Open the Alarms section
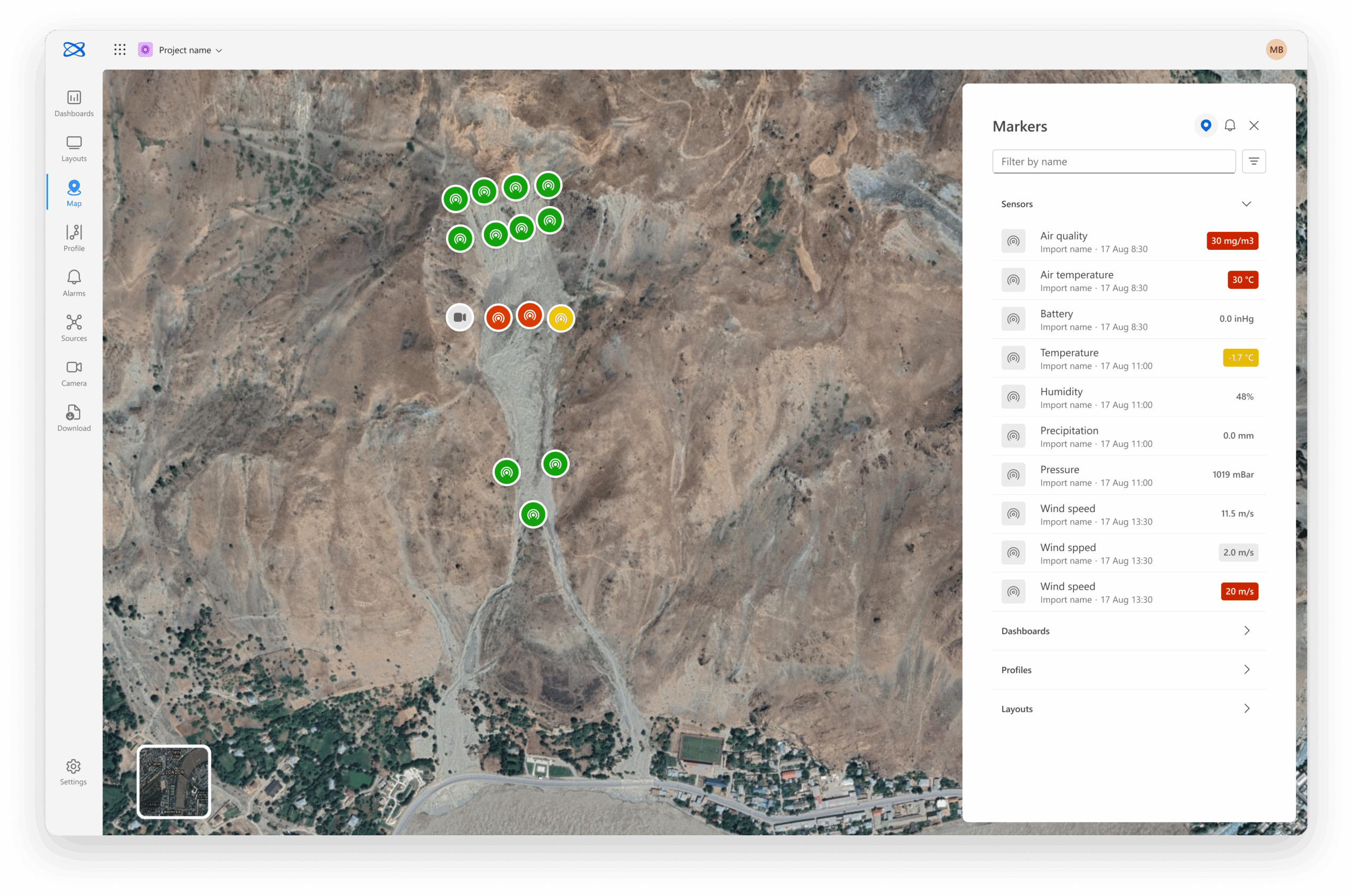1353x896 pixels. click(74, 283)
